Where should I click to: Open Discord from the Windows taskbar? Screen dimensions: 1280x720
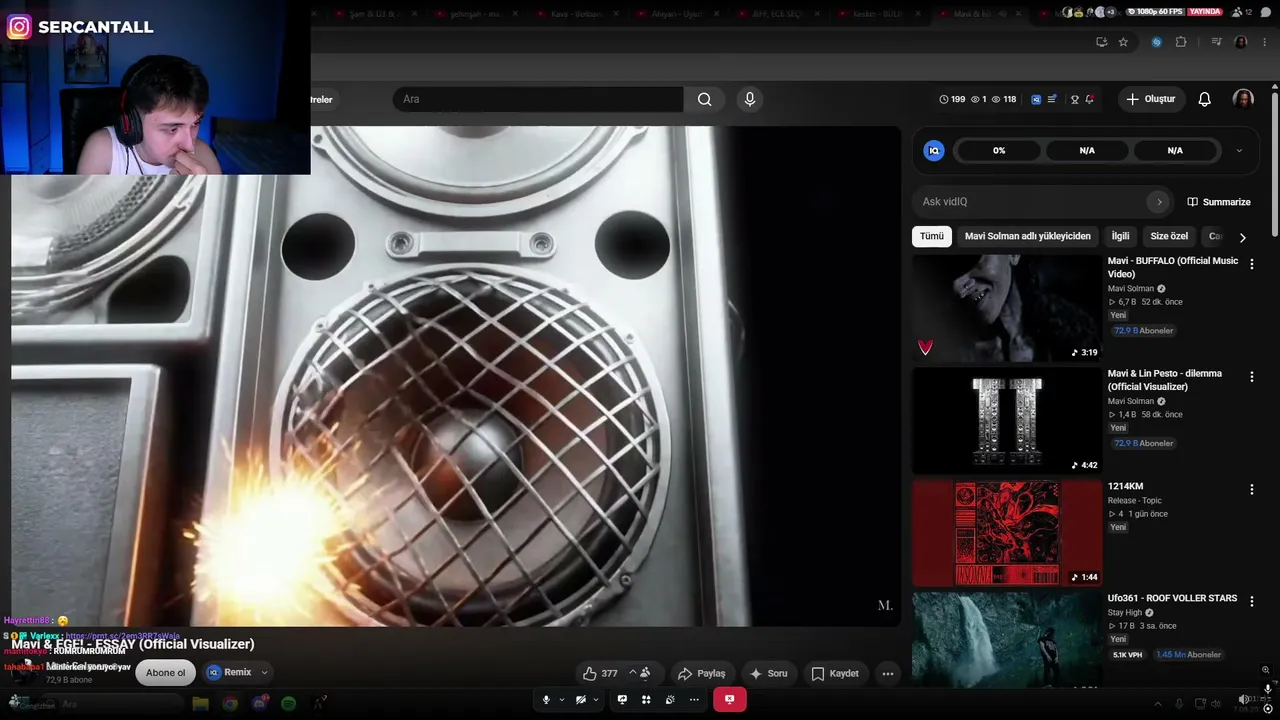tap(259, 704)
